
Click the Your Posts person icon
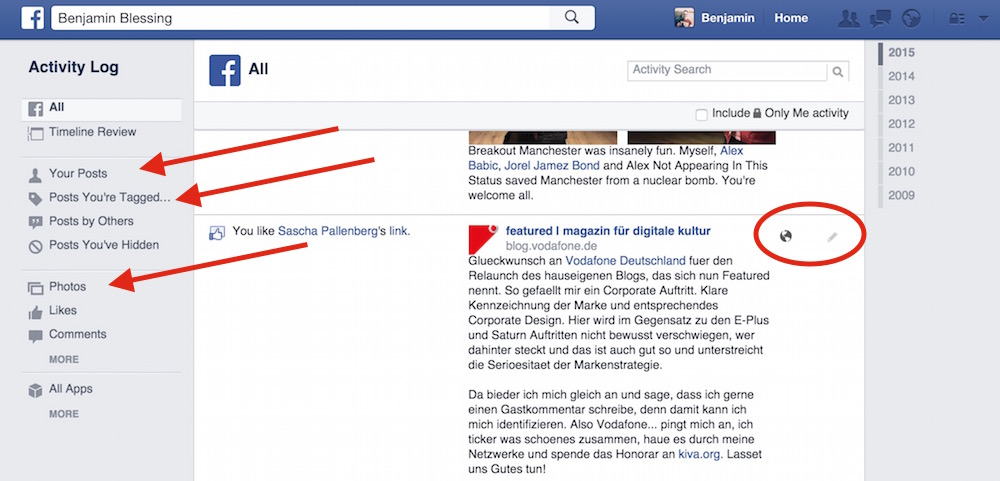pyautogui.click(x=35, y=174)
